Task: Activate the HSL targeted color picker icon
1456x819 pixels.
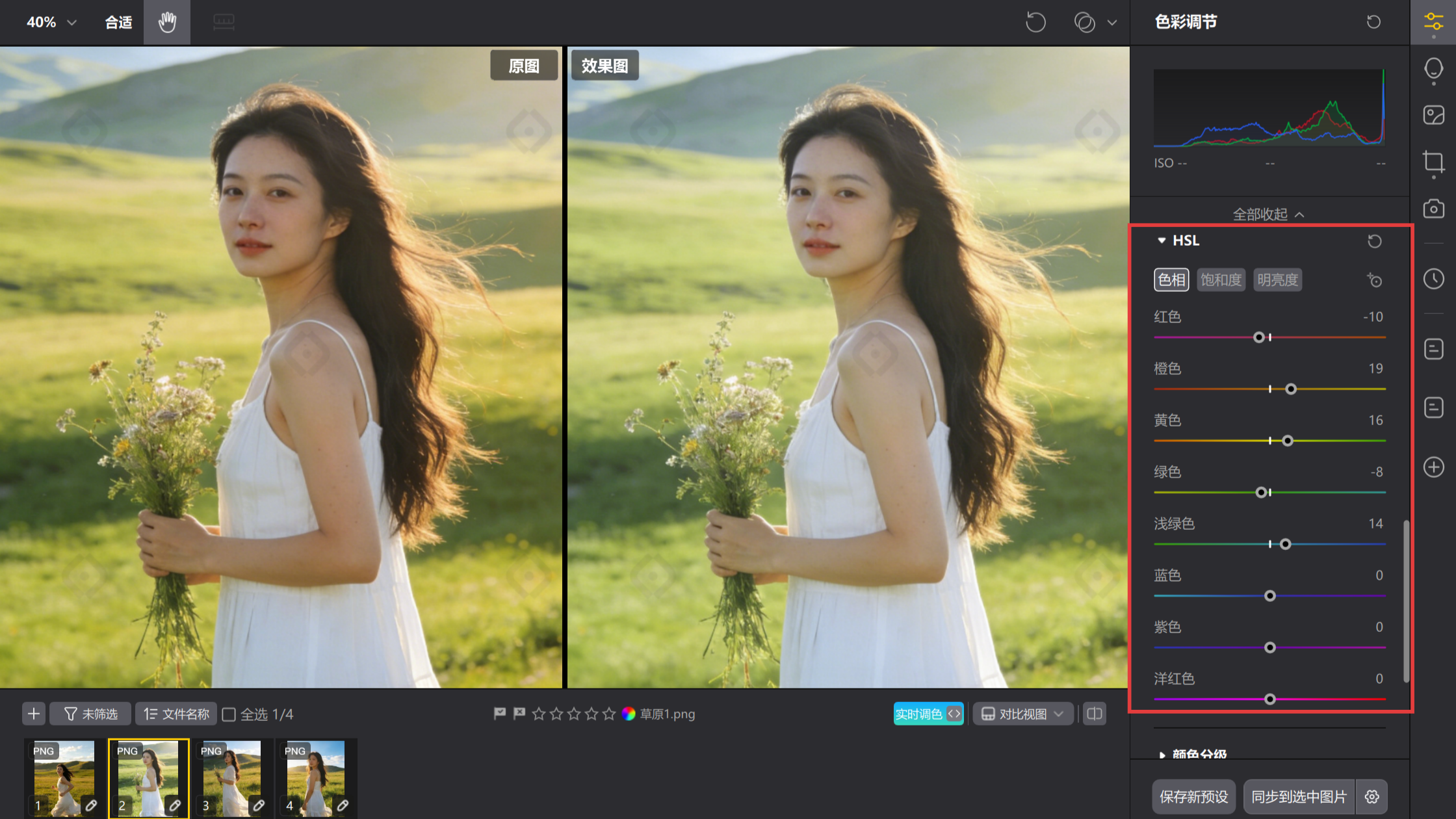Action: pos(1374,280)
